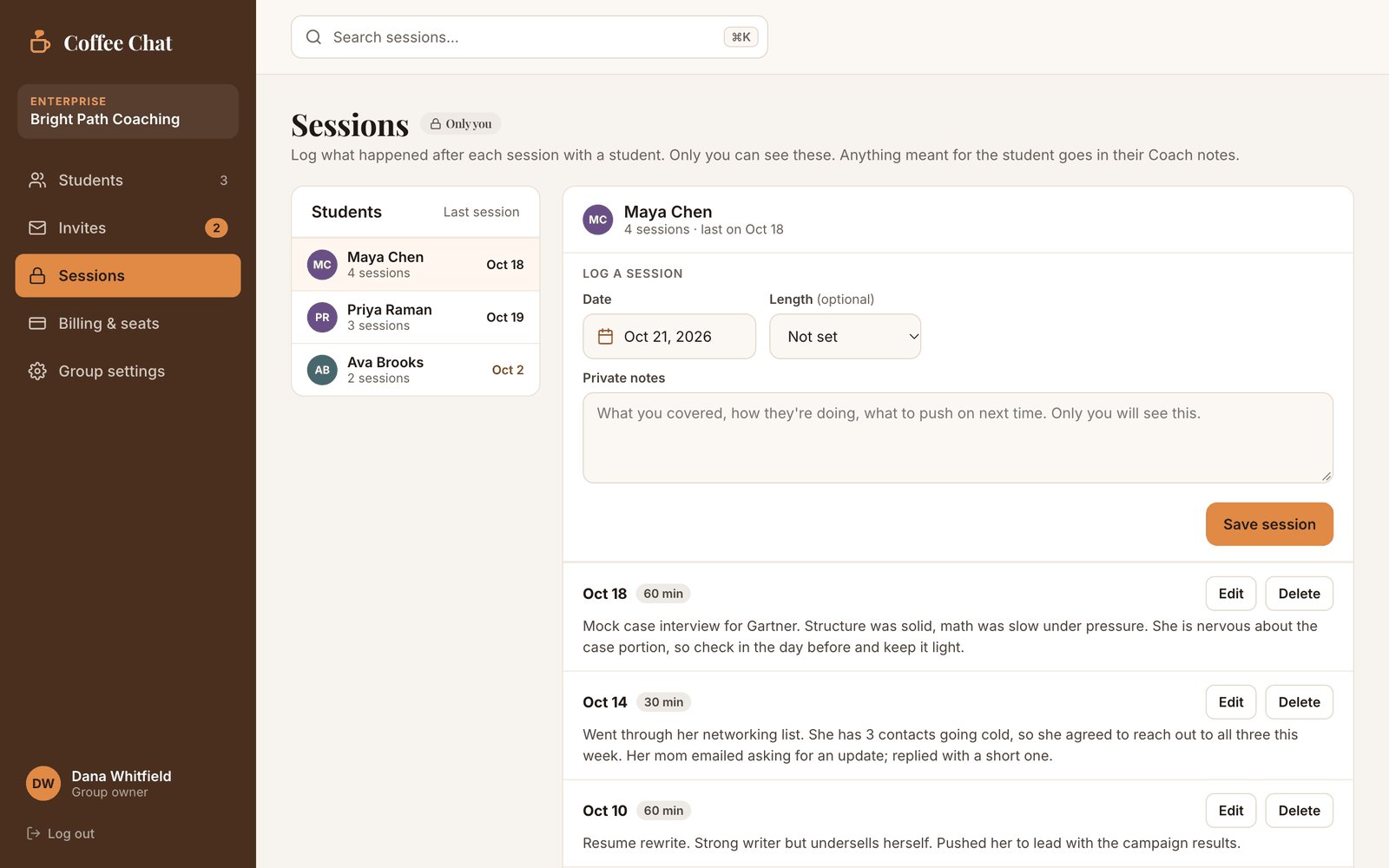Click the lock icon in Only you badge
Screen dimensions: 1389x868
436,124
